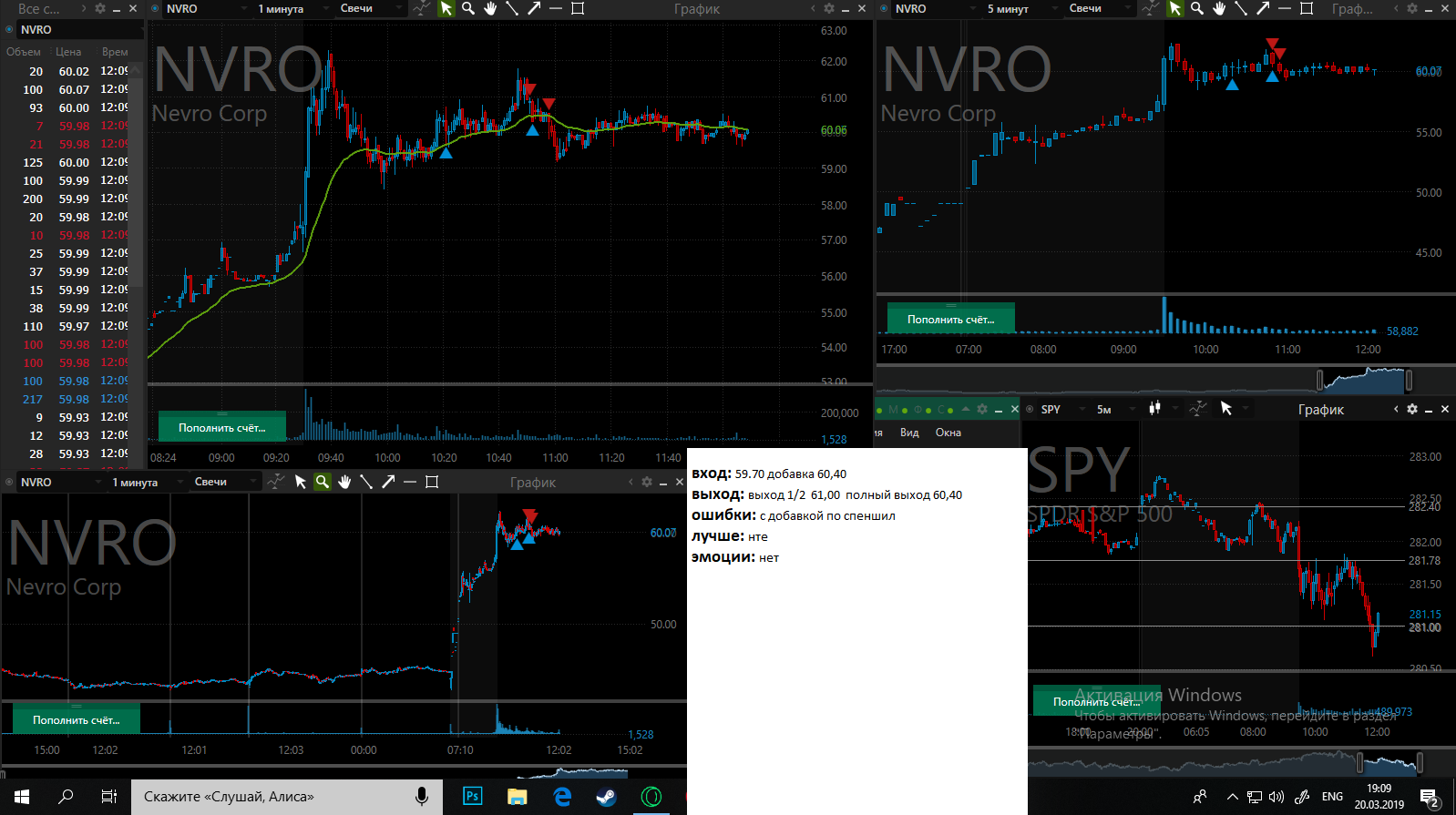Viewport: 1456px width, 815px height.
Task: Select hand tool in bottom-left NVRO chart
Action: pos(344,482)
